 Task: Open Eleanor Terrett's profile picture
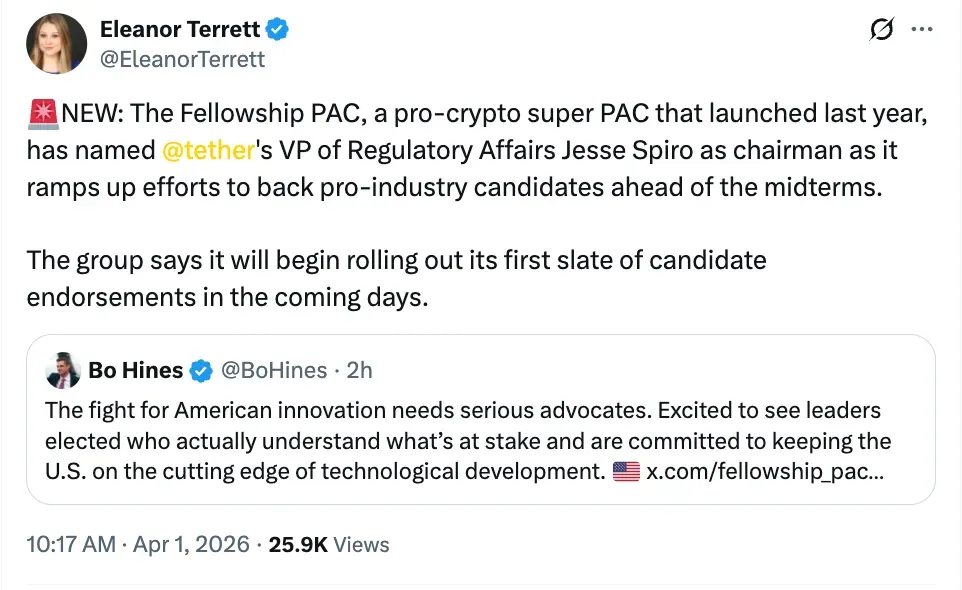[57, 43]
